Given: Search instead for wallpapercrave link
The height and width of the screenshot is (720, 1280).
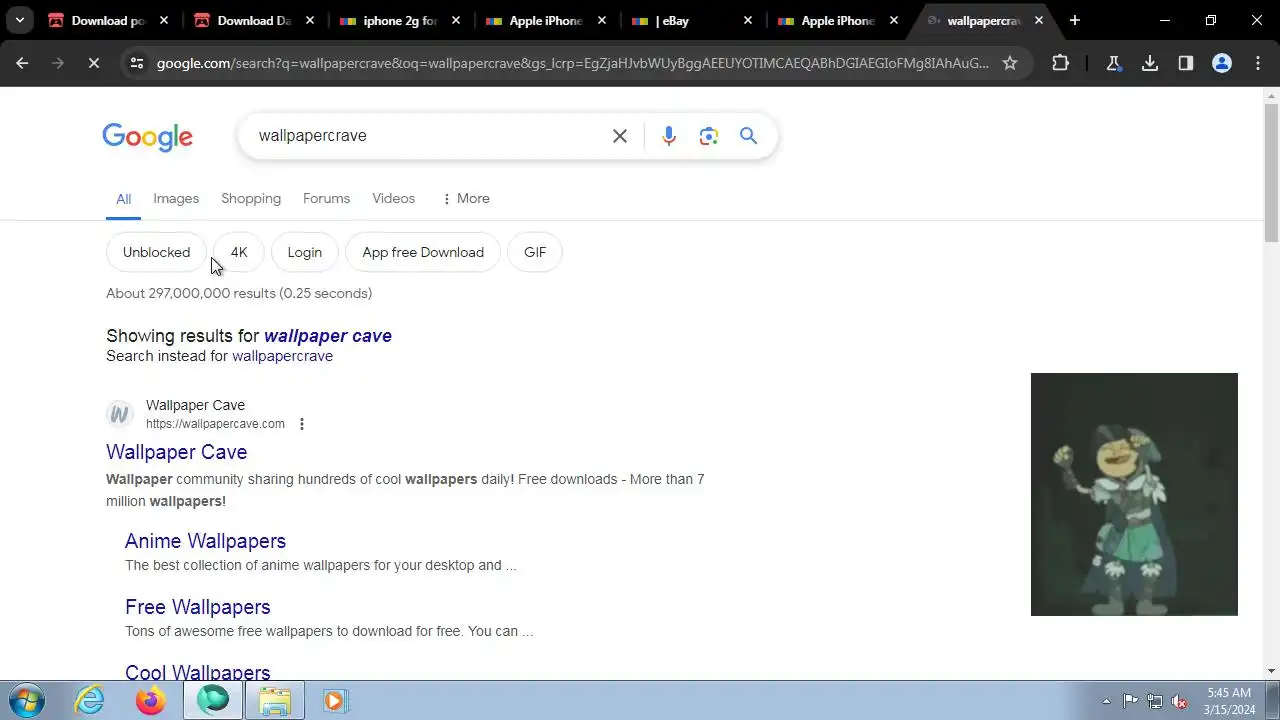Looking at the screenshot, I should tap(282, 356).
